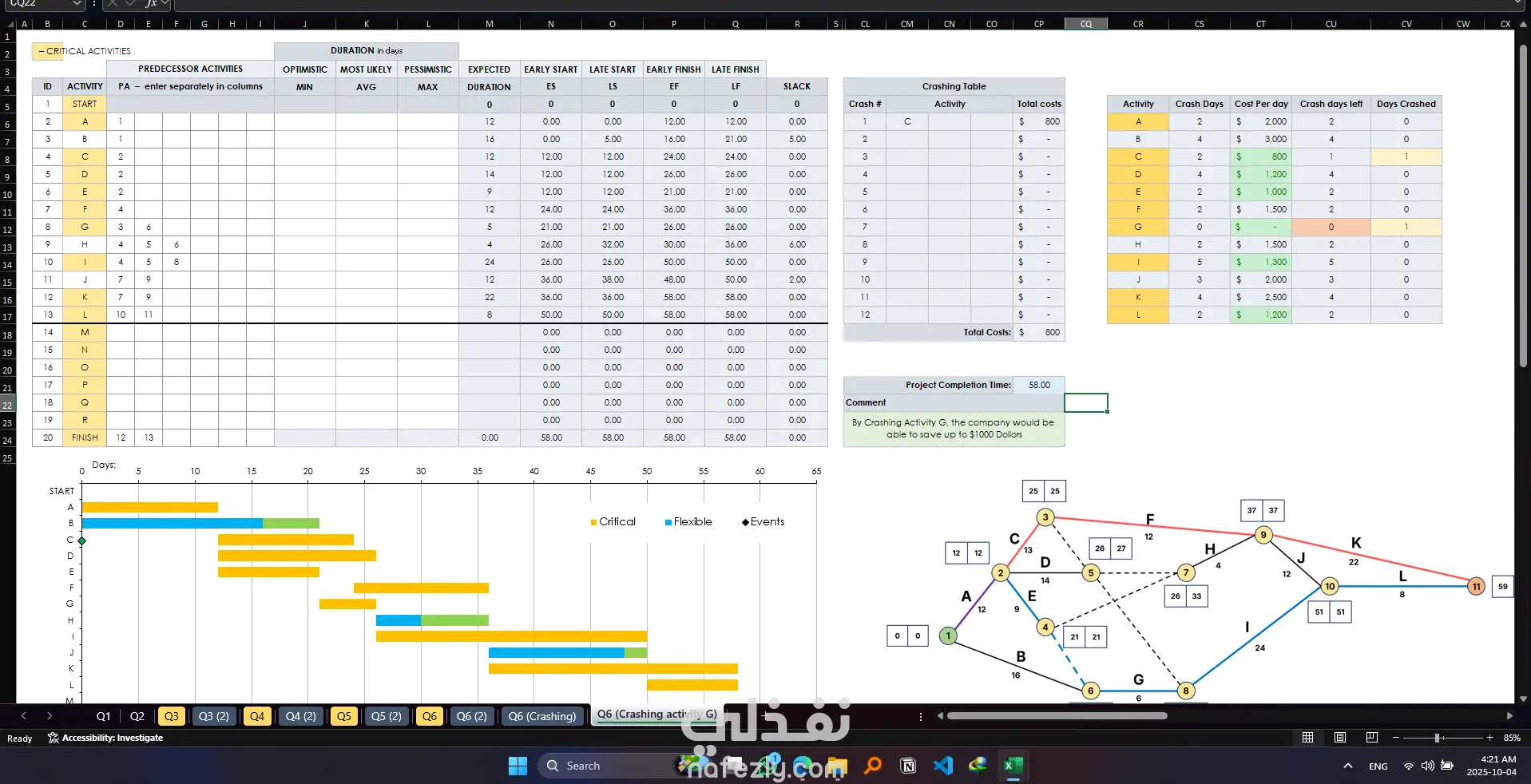Click the horizontal scroll left arrow
The width and height of the screenshot is (1531, 784).
click(x=940, y=716)
